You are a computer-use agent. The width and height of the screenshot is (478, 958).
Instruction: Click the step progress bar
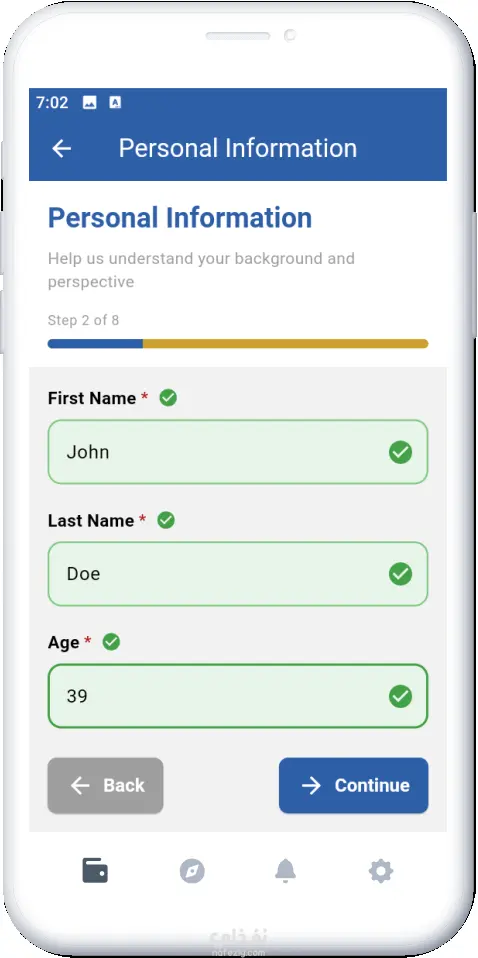click(x=238, y=343)
